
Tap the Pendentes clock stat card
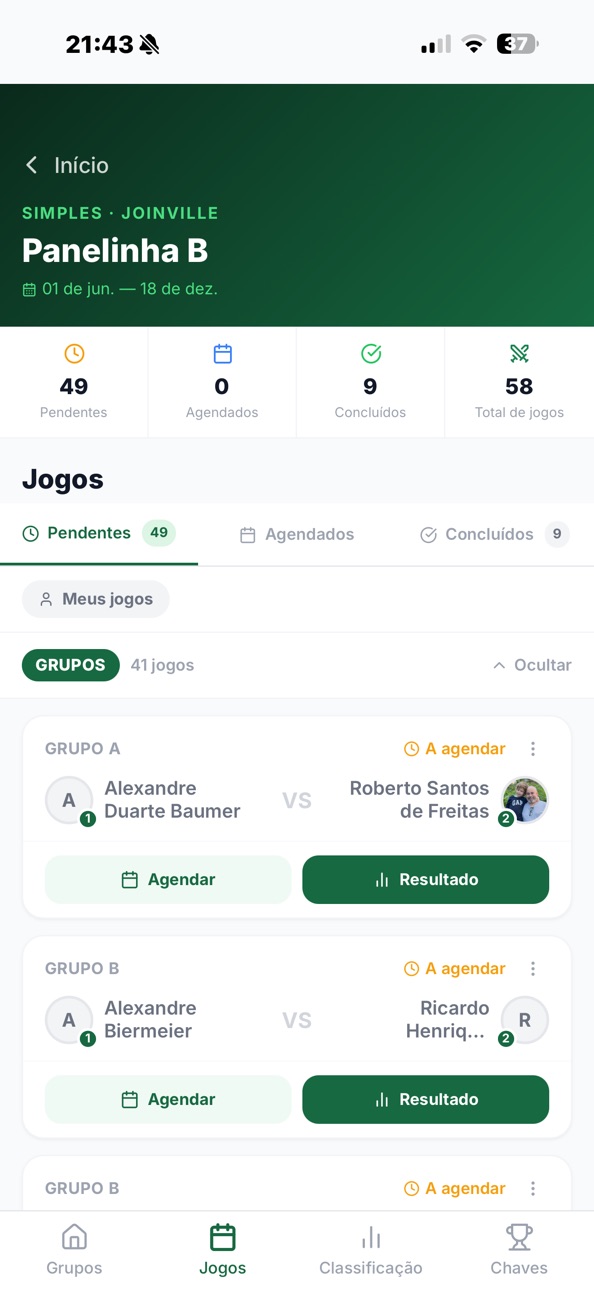pyautogui.click(x=74, y=381)
